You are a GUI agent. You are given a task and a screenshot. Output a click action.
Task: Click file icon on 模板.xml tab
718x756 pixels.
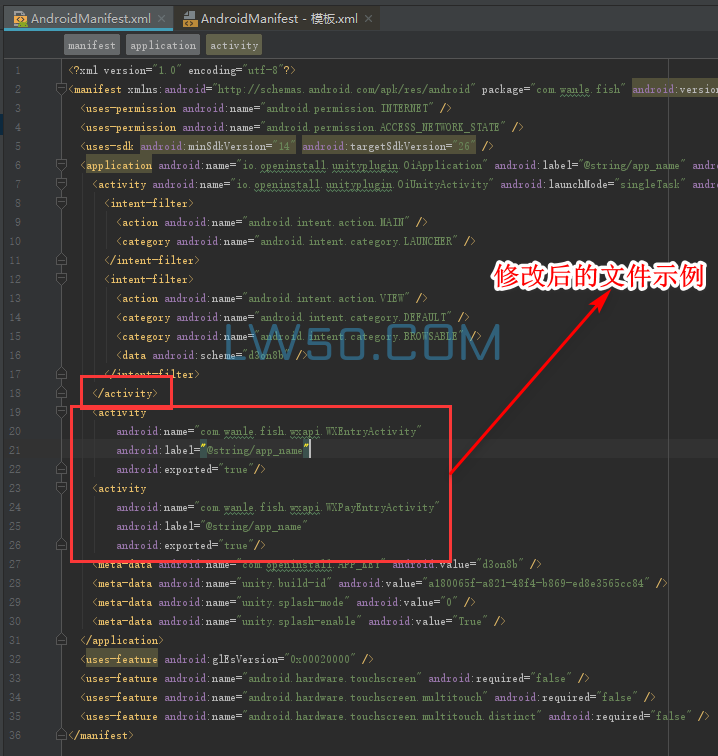(189, 18)
